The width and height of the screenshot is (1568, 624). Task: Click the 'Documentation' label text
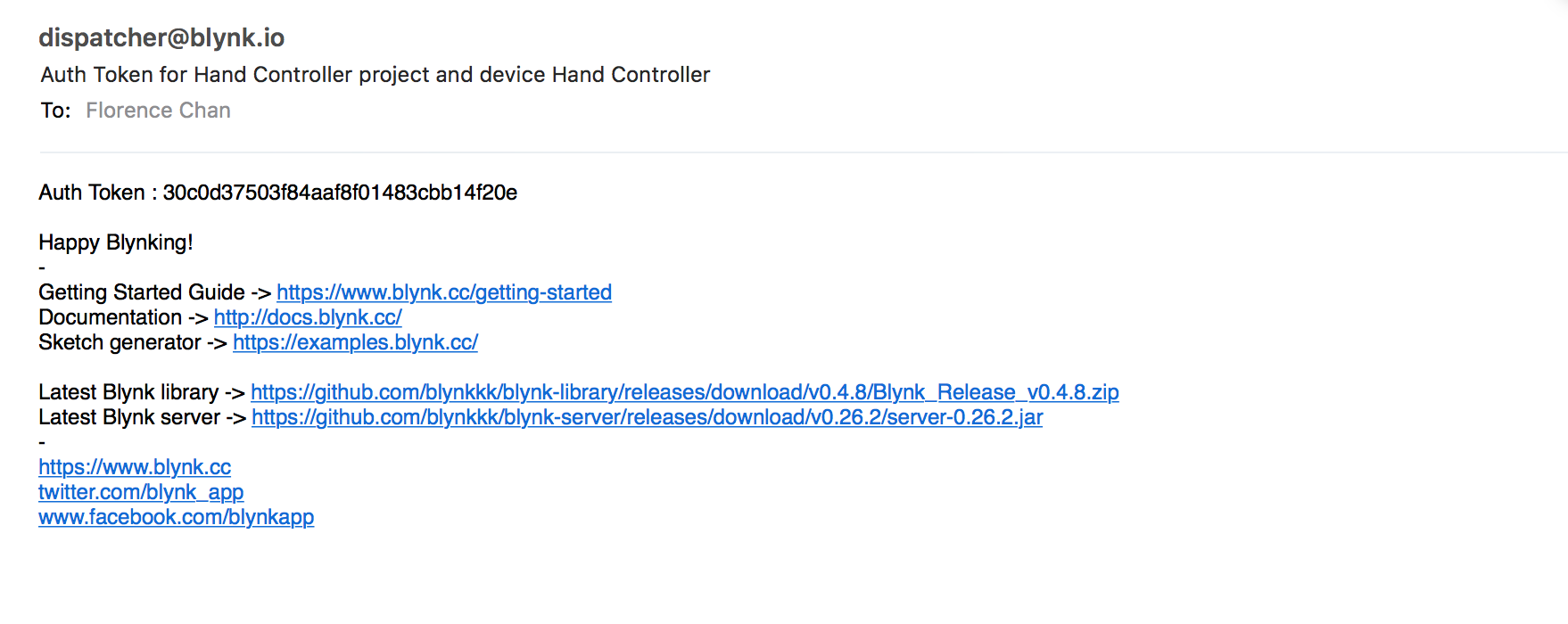click(110, 317)
